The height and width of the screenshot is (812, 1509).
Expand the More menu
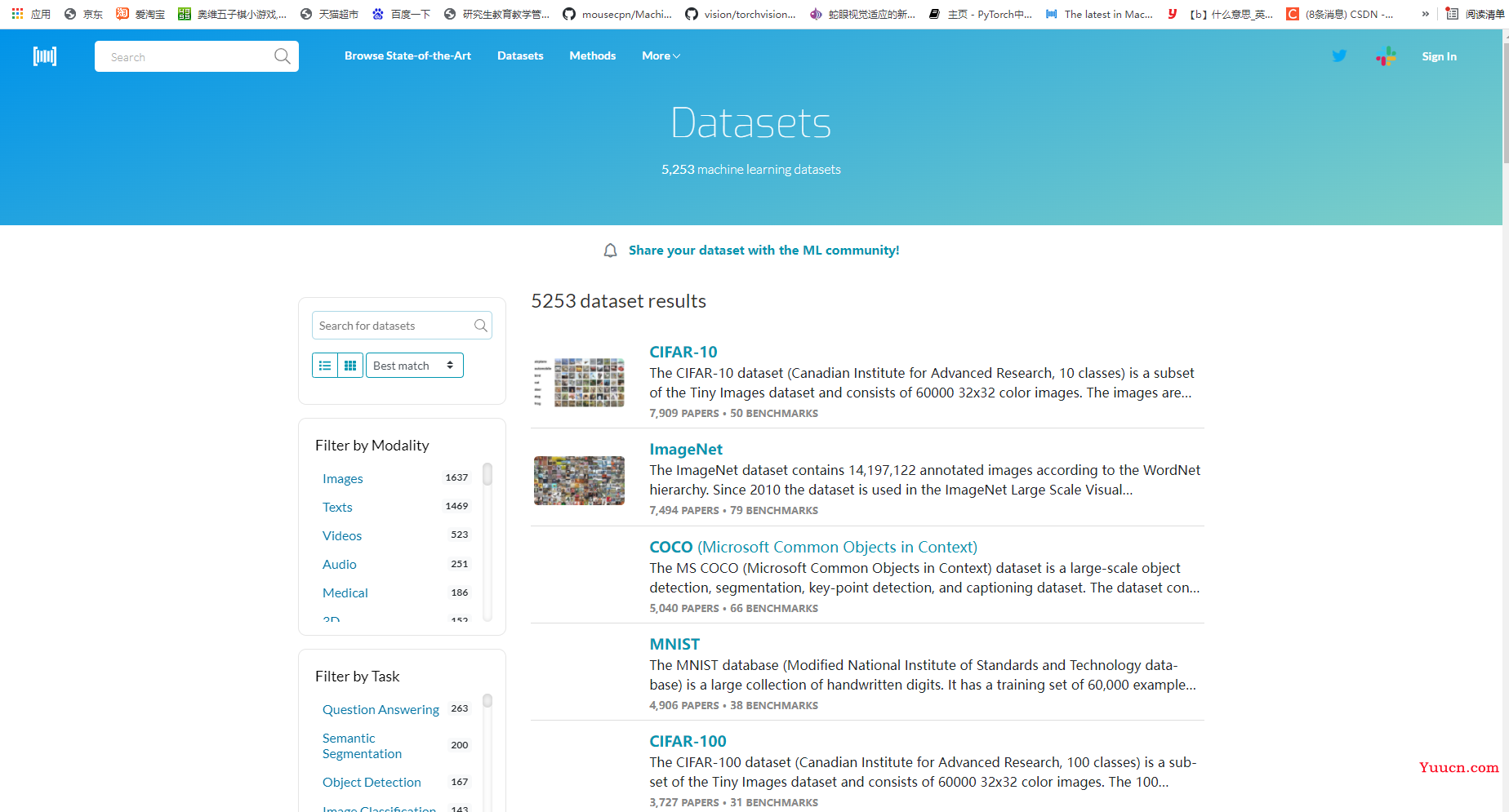661,55
